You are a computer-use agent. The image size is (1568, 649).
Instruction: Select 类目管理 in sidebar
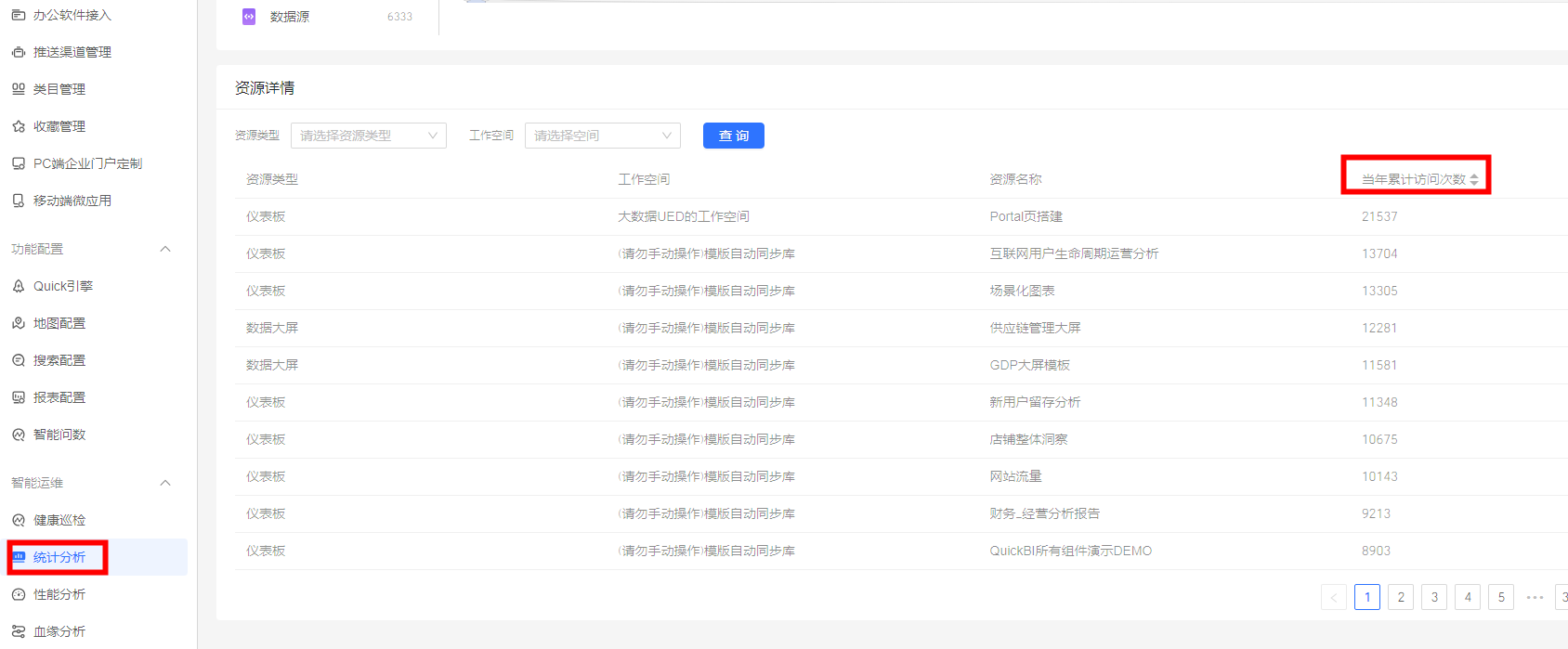tap(59, 89)
